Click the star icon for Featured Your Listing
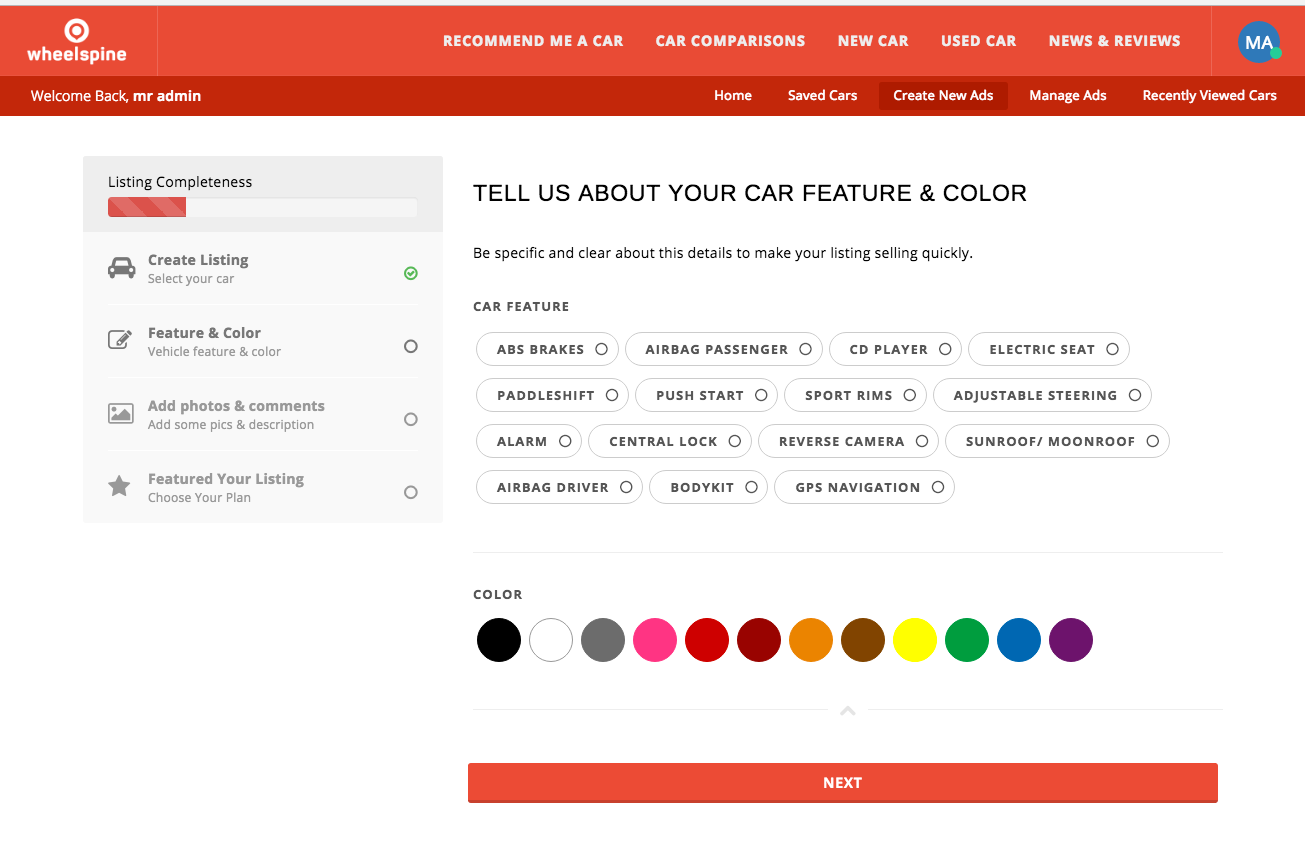Viewport: 1305px width, 852px height. click(x=119, y=487)
